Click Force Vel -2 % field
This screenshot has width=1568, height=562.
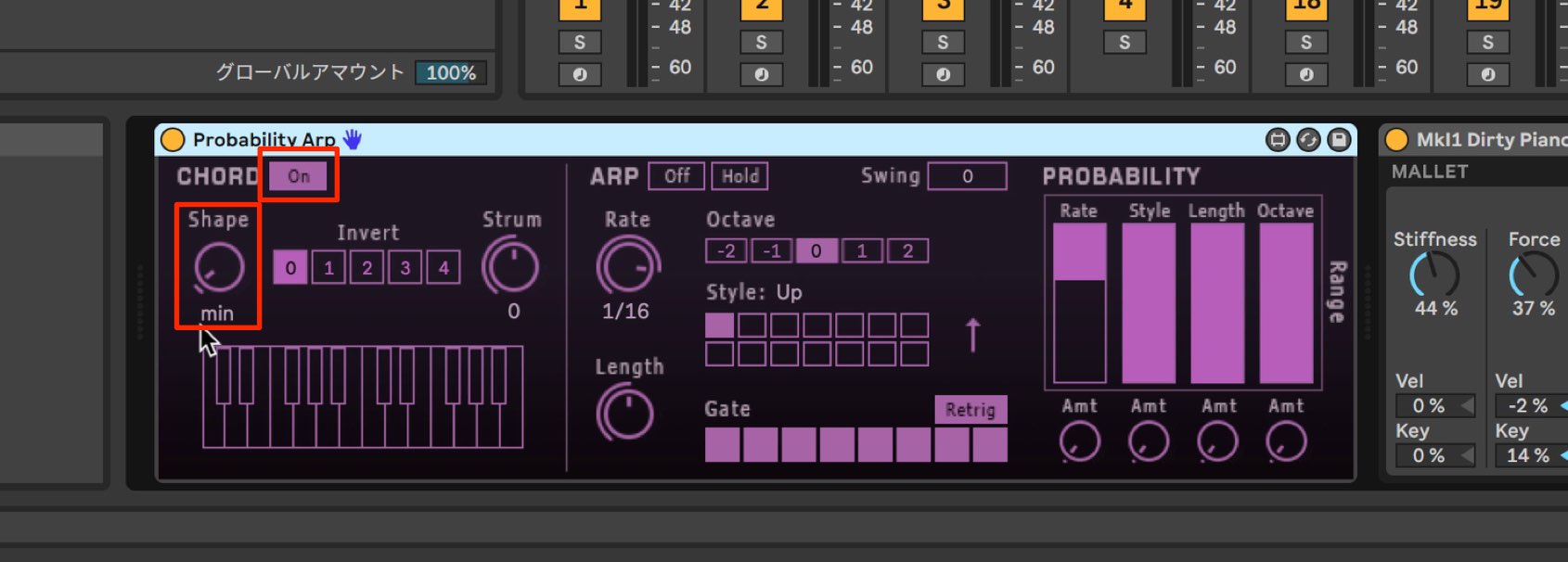(1531, 405)
